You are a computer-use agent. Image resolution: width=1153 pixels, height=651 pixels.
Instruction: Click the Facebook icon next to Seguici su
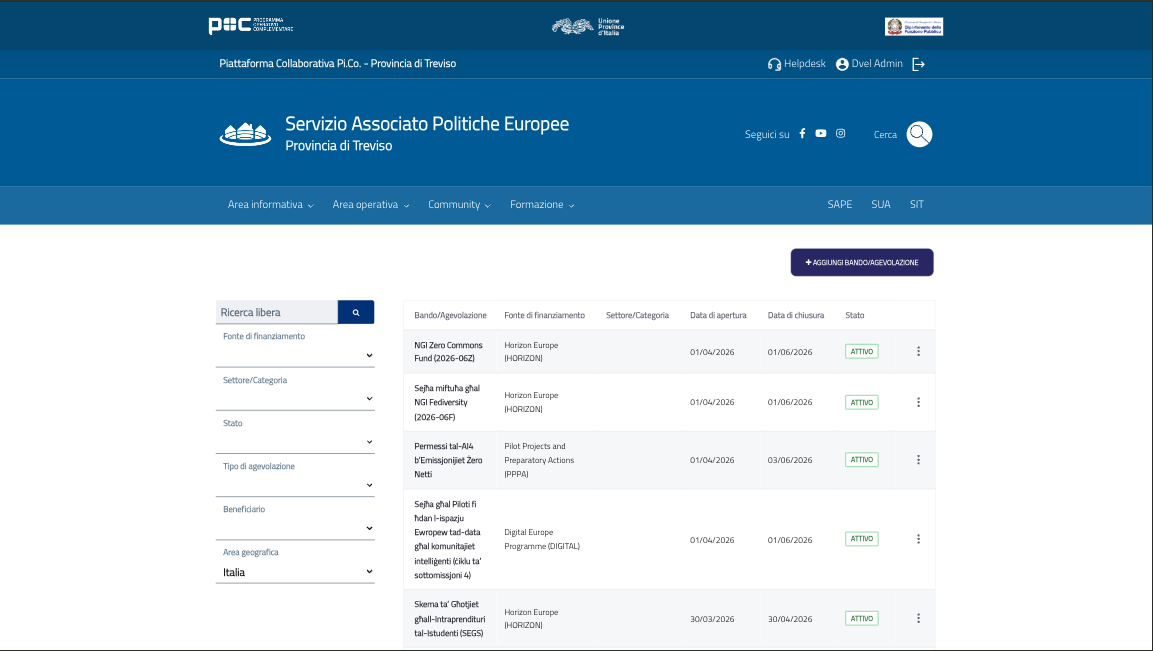(x=802, y=133)
